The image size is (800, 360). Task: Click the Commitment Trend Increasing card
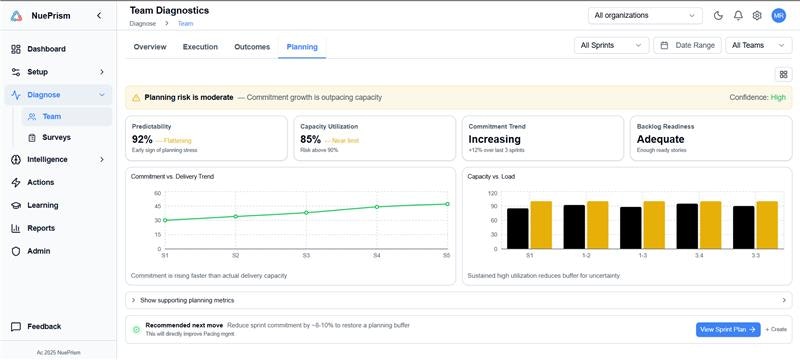pos(543,138)
